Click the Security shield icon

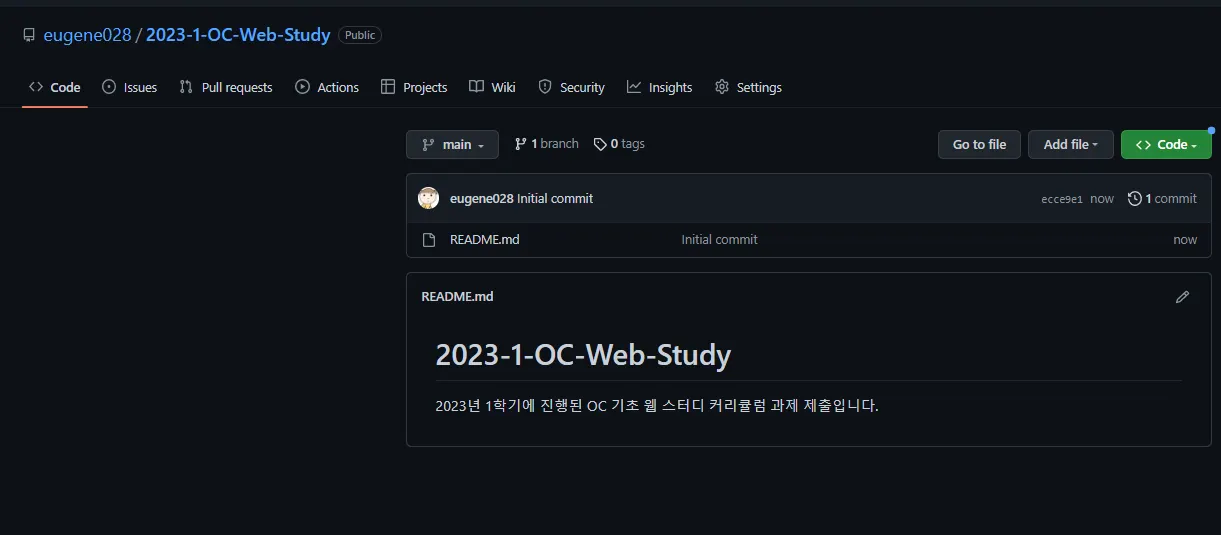point(545,87)
